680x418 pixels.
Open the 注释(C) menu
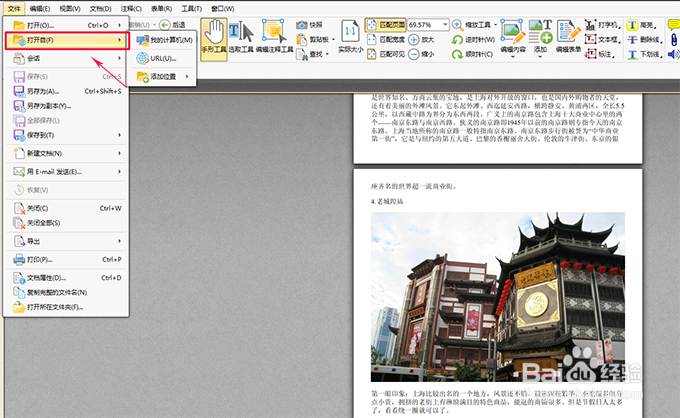[131, 8]
